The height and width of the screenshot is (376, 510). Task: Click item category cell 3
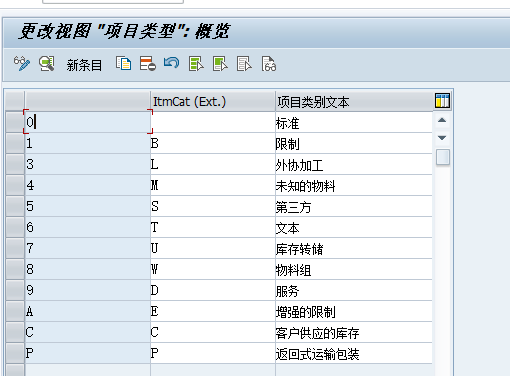click(88, 164)
